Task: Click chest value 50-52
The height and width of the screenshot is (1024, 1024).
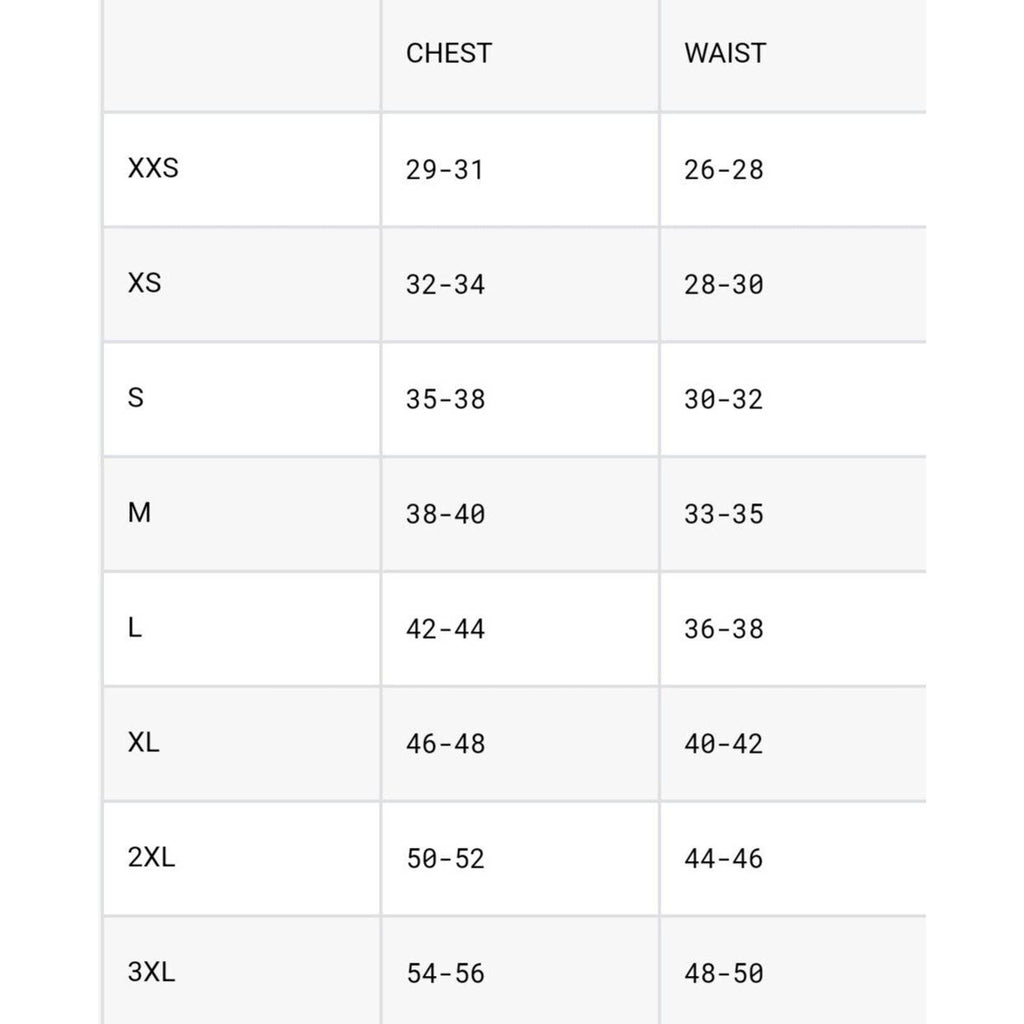Action: 445,859
